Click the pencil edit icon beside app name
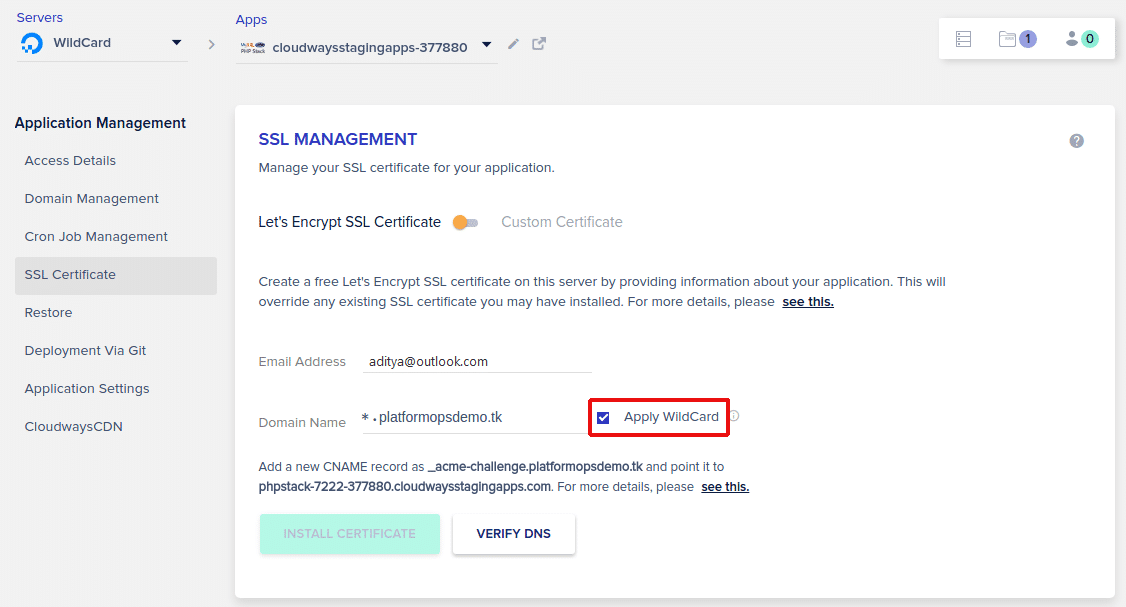The height and width of the screenshot is (607, 1126). pos(513,44)
